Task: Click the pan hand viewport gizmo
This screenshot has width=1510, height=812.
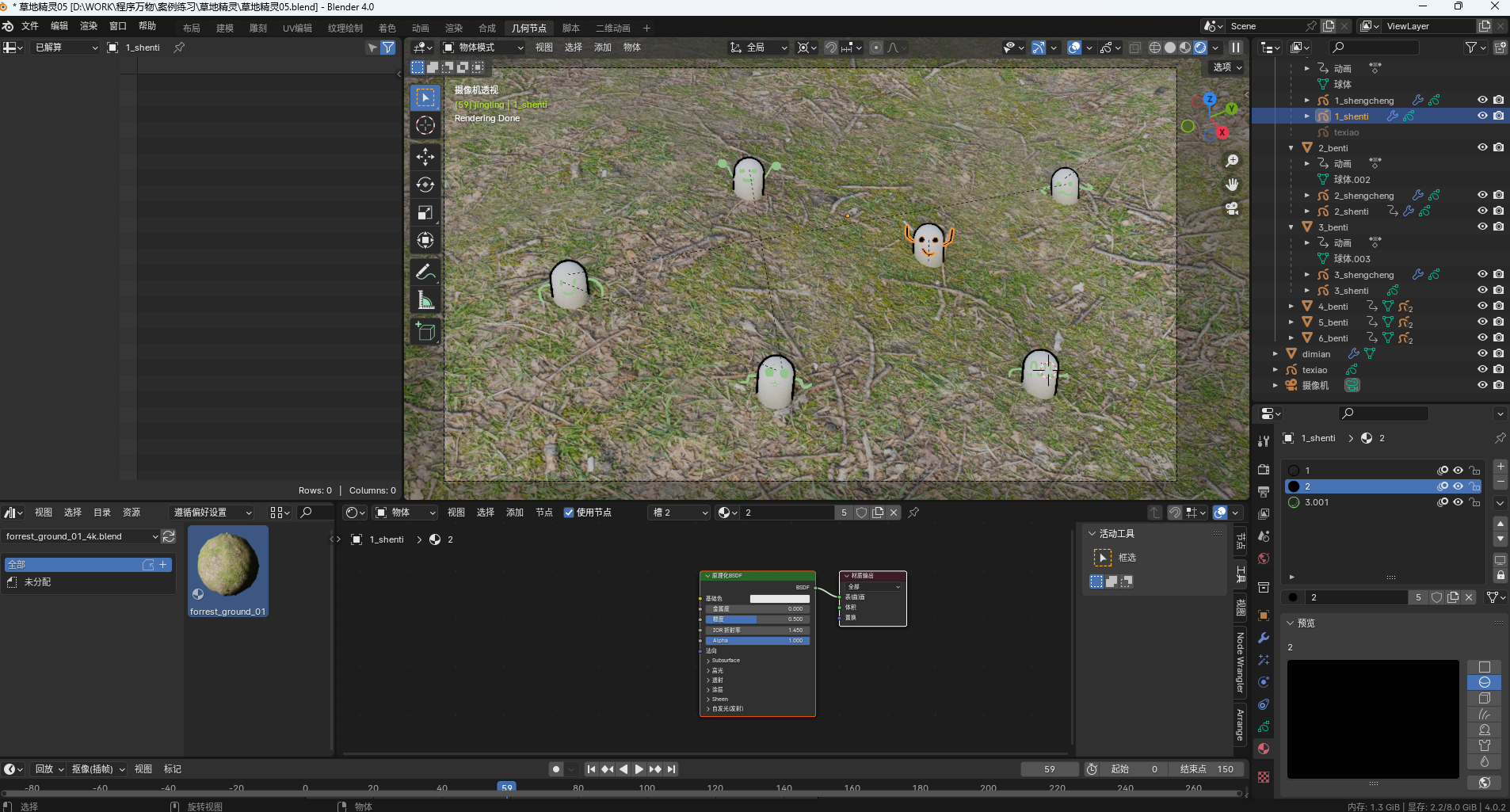Action: 1232,185
